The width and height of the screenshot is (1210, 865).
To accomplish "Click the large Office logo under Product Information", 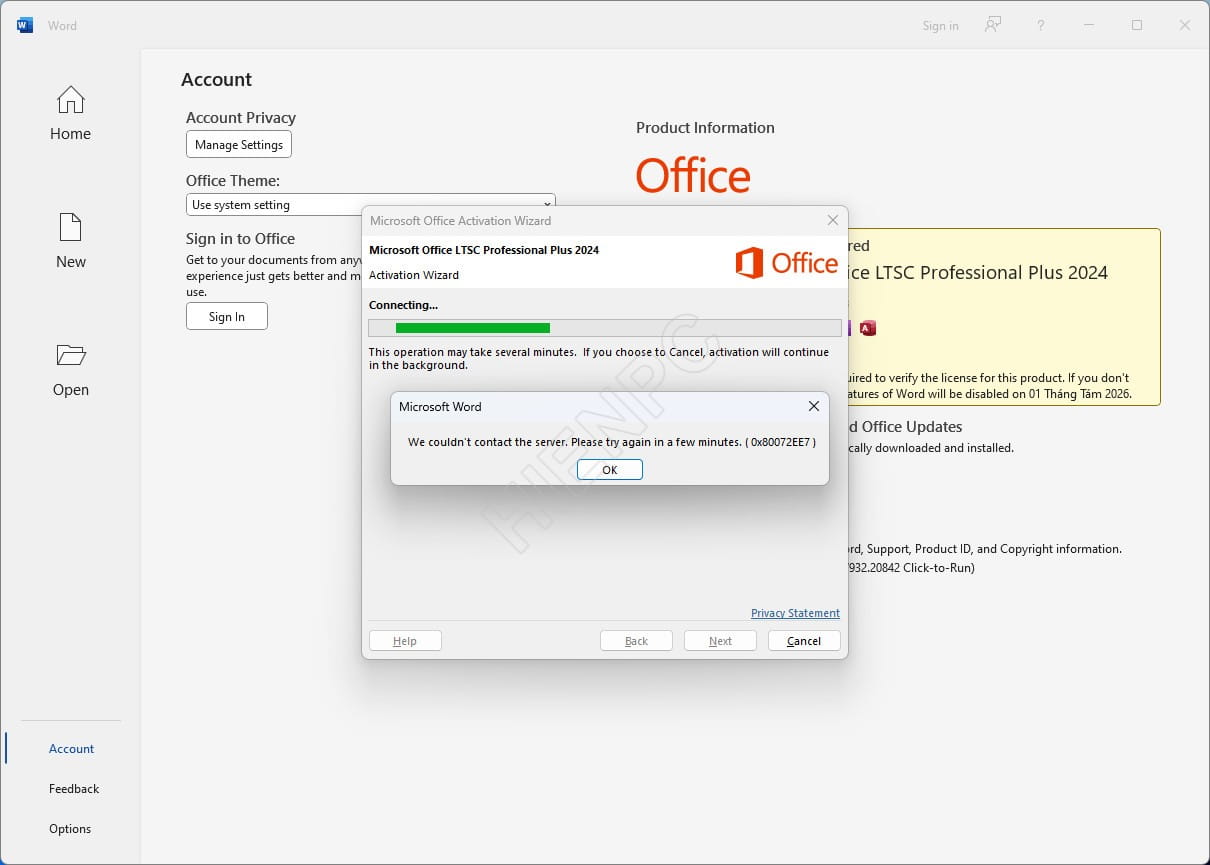I will [693, 176].
